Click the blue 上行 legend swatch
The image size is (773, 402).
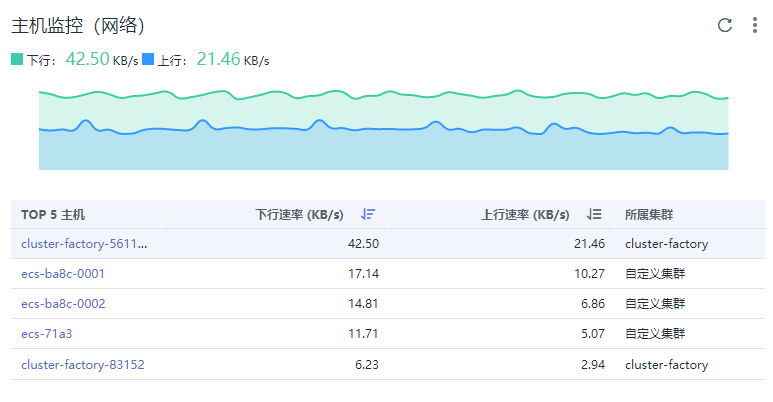[148, 60]
